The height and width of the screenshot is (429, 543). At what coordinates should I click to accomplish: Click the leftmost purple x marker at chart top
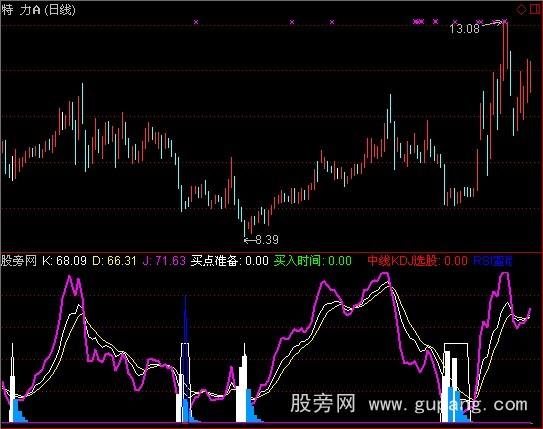pyautogui.click(x=196, y=22)
